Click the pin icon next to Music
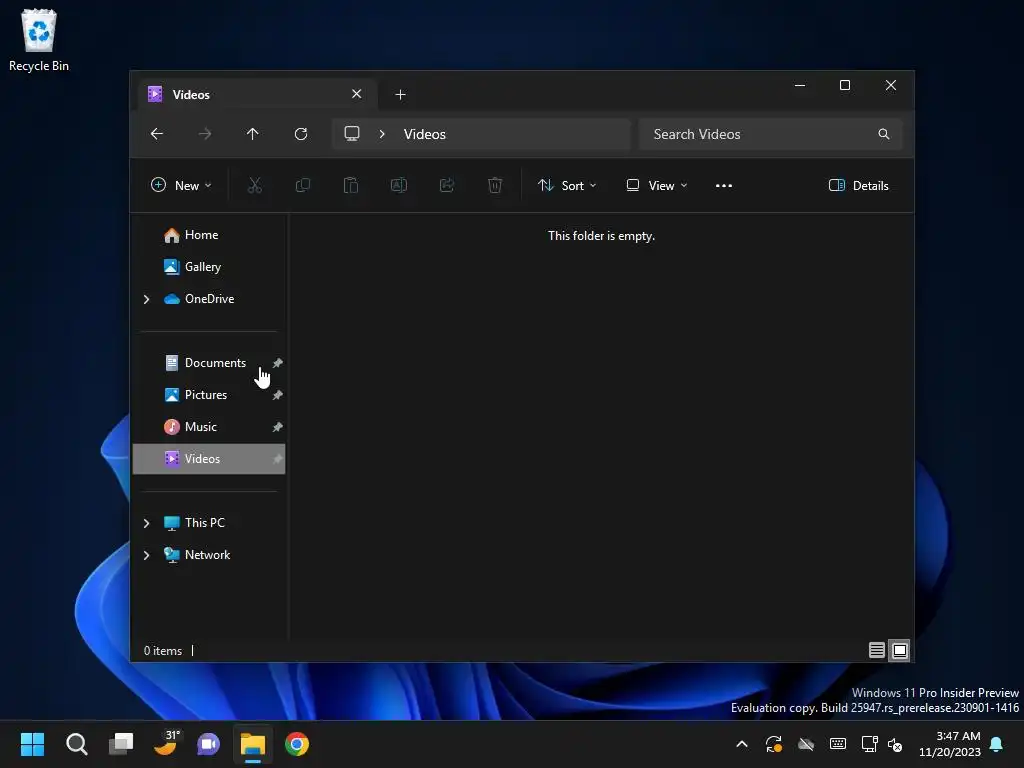This screenshot has width=1024, height=768. point(278,427)
